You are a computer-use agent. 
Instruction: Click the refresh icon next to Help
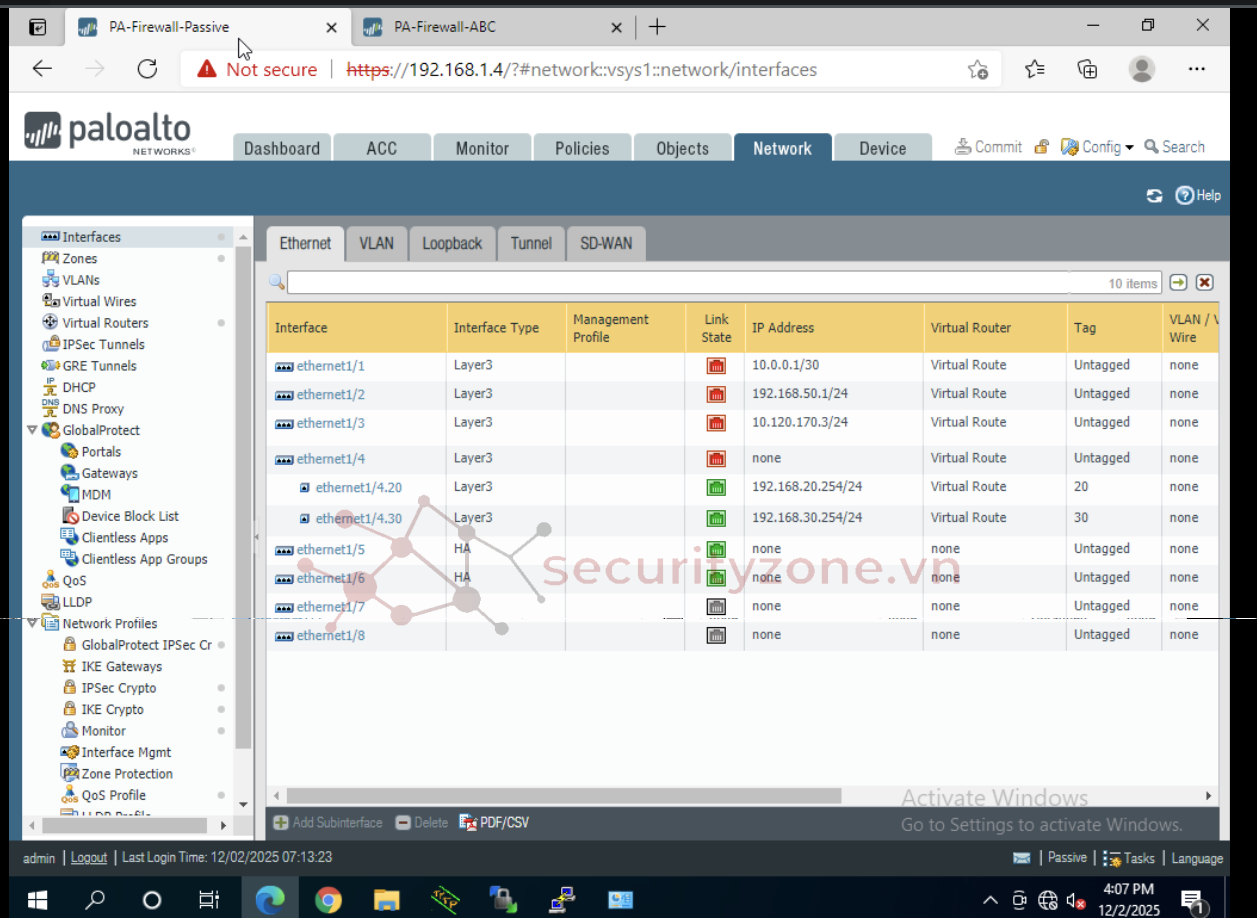1154,196
